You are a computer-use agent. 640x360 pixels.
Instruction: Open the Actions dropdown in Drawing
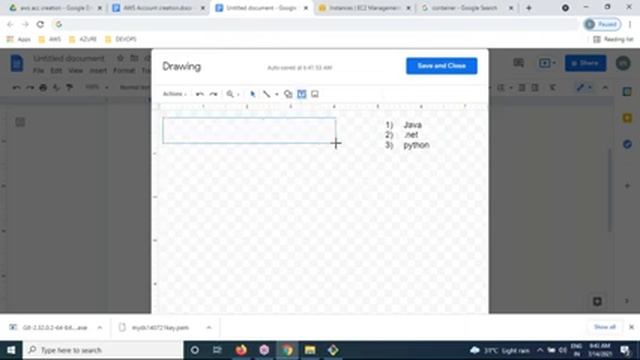[175, 94]
